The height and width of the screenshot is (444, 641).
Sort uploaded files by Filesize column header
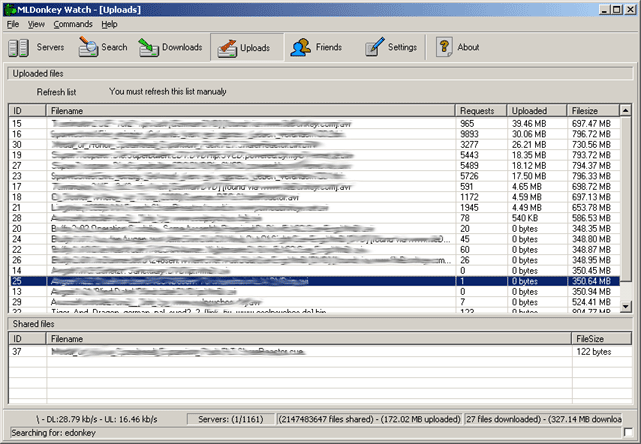coord(592,110)
